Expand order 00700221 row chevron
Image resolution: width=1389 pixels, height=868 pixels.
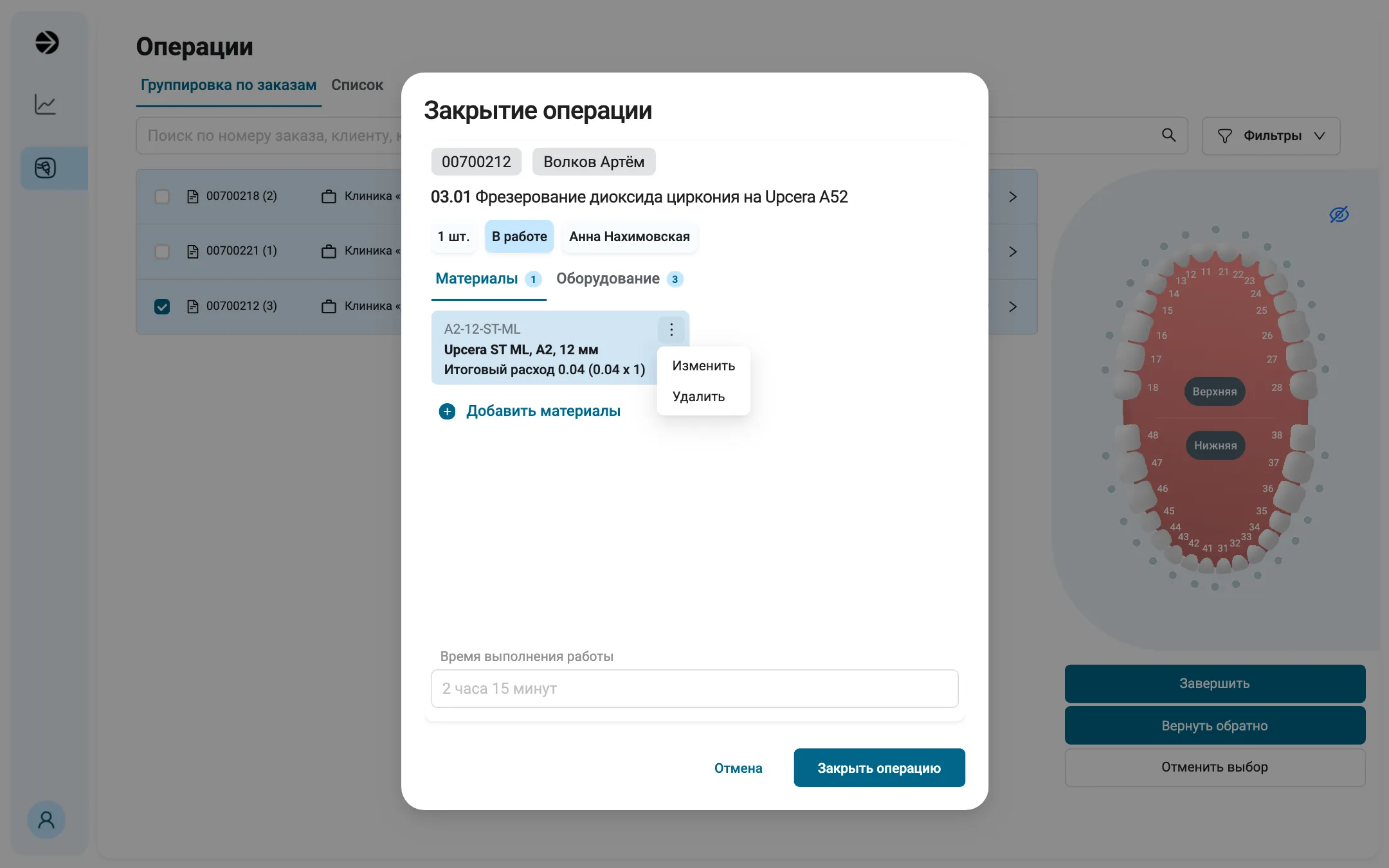[x=1013, y=251]
